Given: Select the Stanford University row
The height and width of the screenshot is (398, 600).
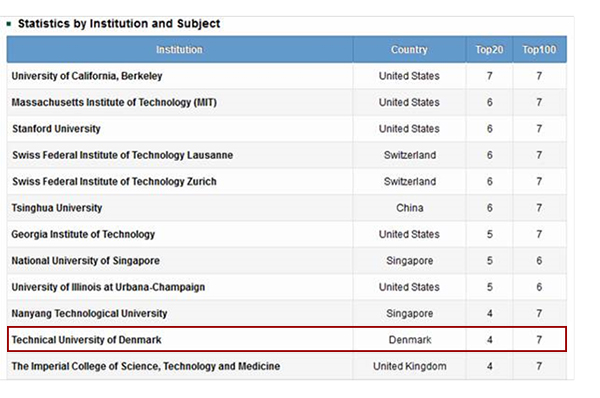Looking at the screenshot, I should coord(287,129).
